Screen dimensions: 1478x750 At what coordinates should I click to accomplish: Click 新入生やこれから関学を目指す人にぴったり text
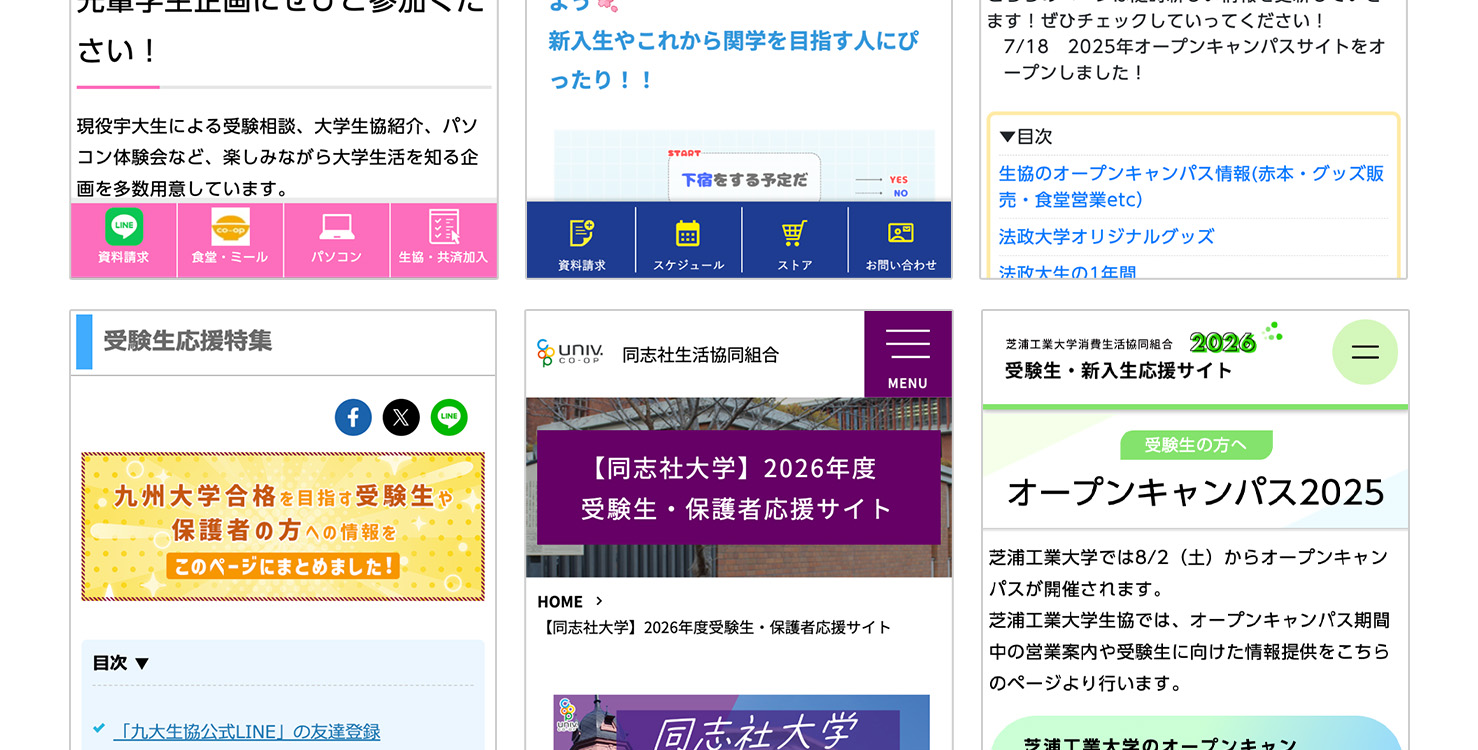(733, 60)
